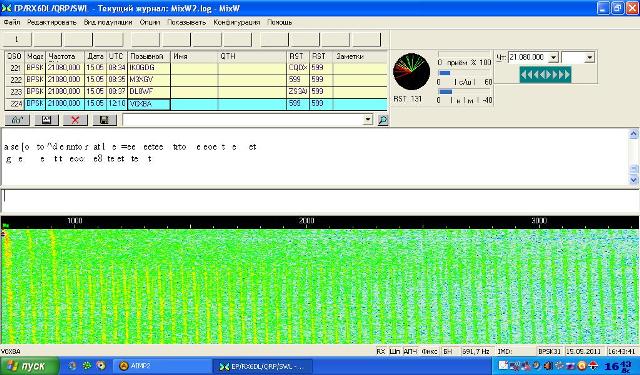
Task: Click the log search input field
Action: tap(243, 120)
